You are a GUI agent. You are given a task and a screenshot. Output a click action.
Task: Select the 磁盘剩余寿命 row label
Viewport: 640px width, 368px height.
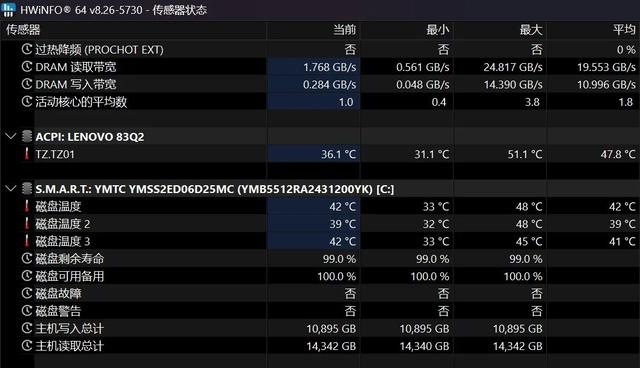pos(70,259)
